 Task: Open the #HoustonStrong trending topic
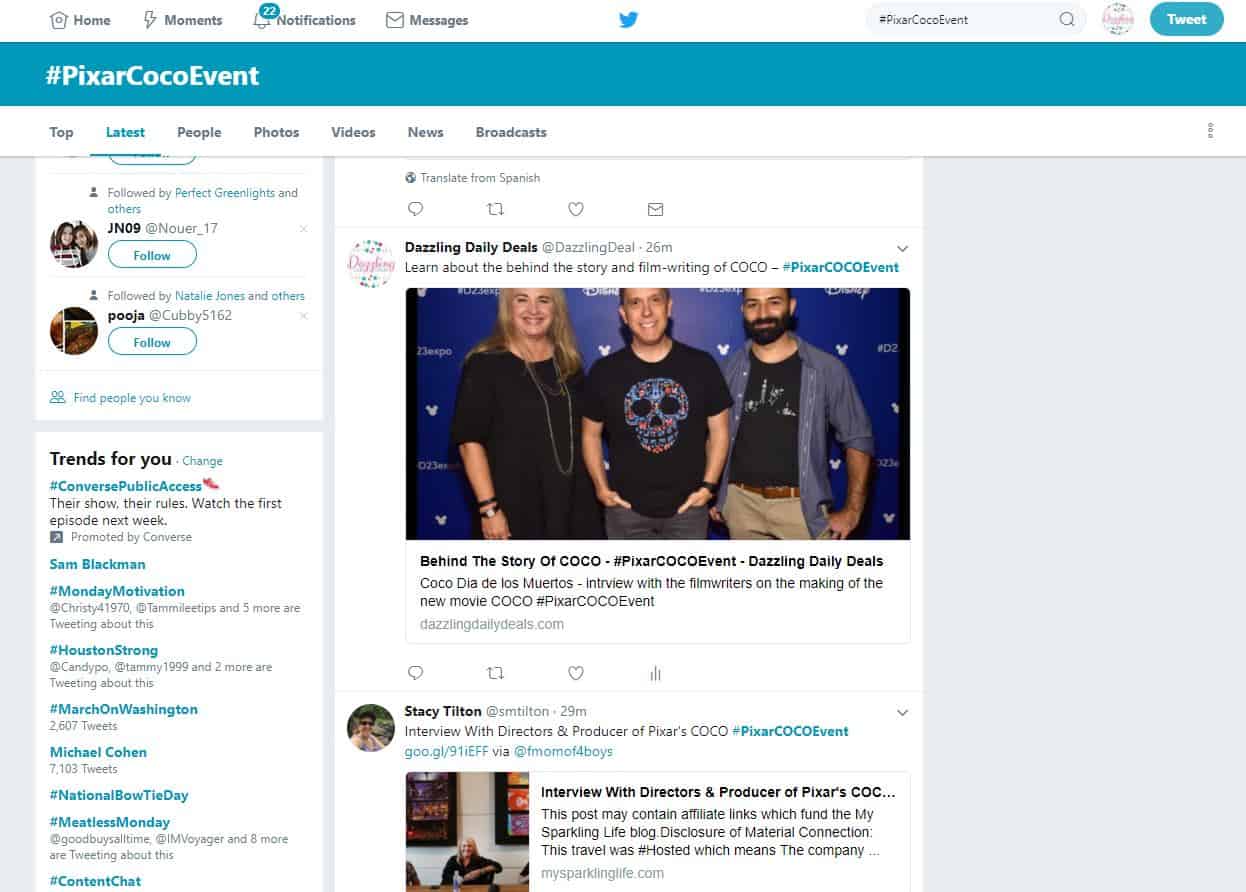click(104, 650)
